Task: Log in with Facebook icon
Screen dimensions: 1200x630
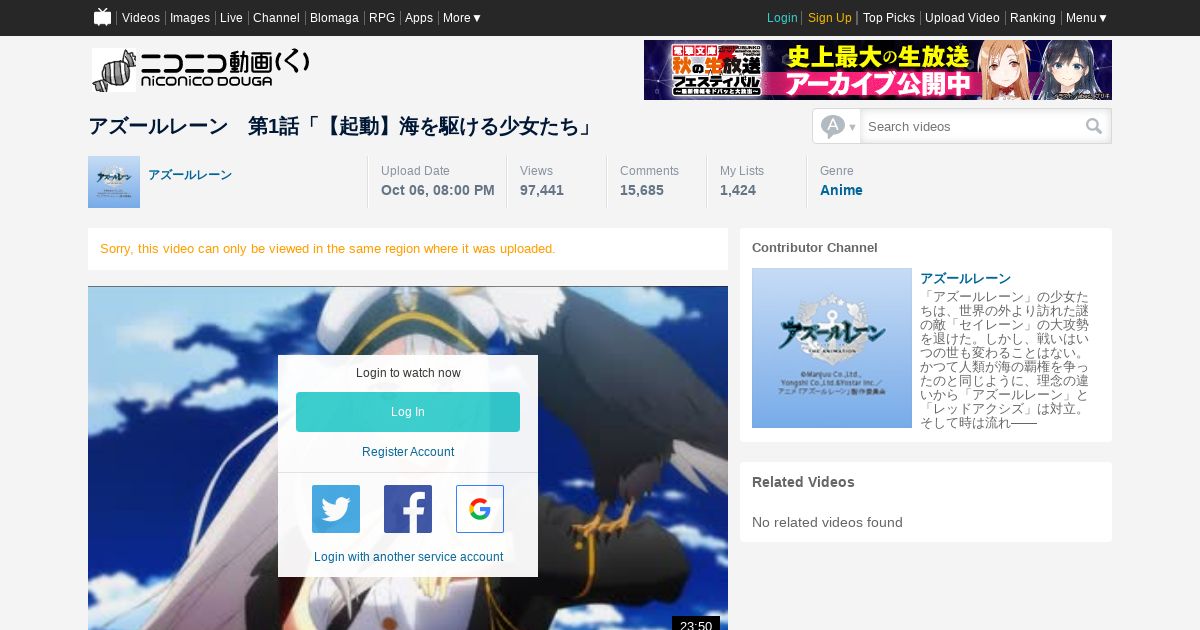Action: [x=408, y=509]
